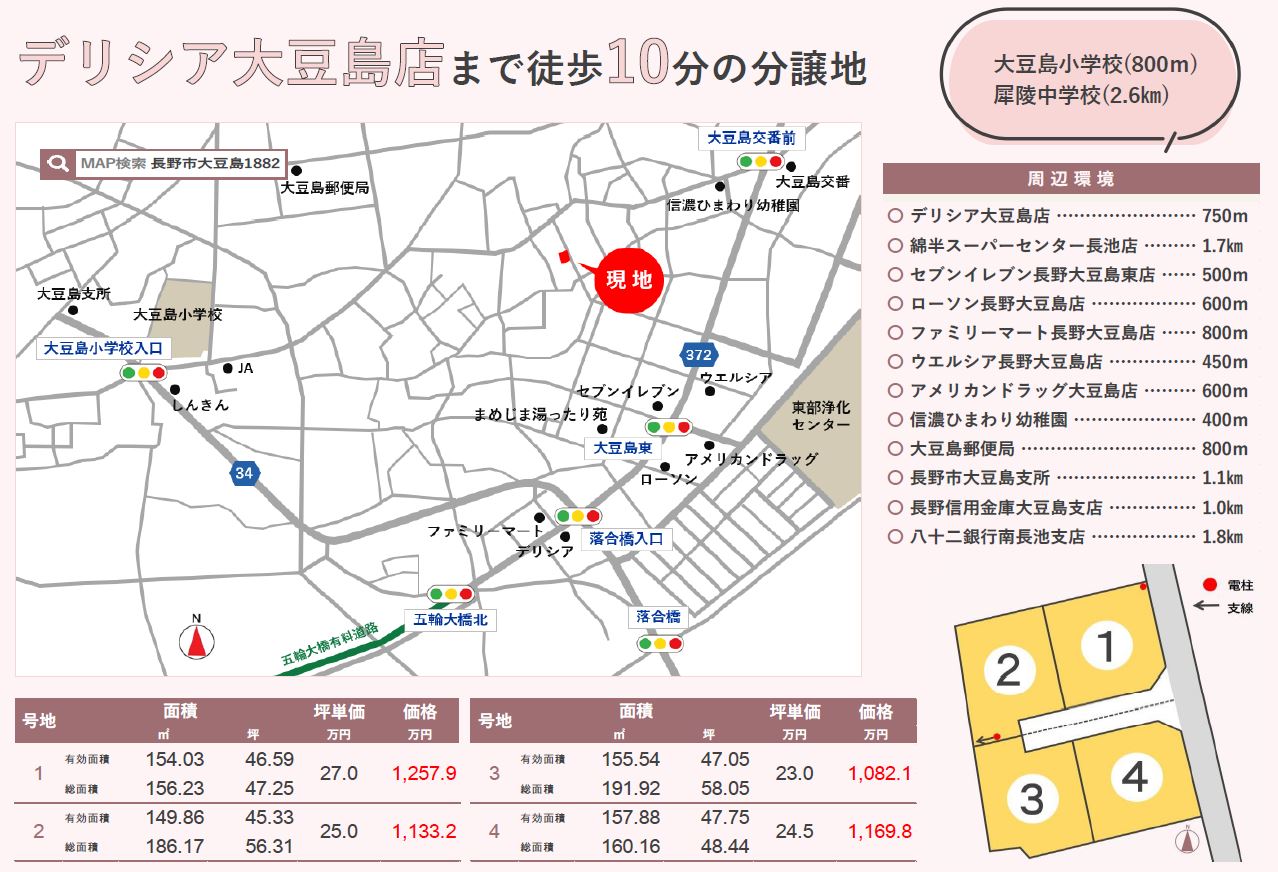Click the magnifier icon beside MAP検索
This screenshot has height=872, width=1278.
(x=58, y=163)
